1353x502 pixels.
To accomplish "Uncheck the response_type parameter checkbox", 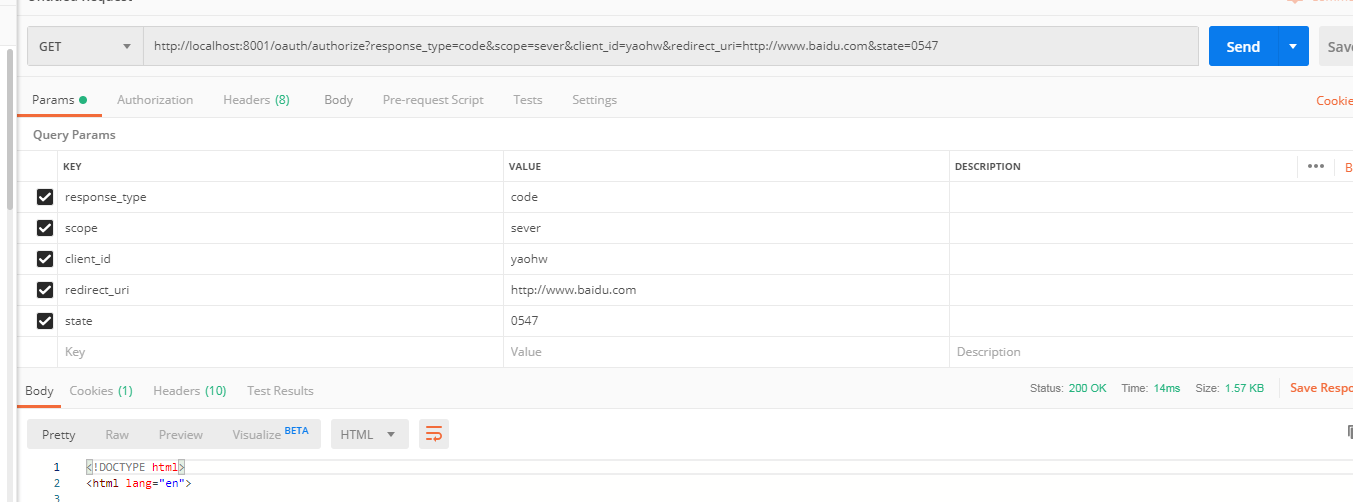I will [44, 197].
